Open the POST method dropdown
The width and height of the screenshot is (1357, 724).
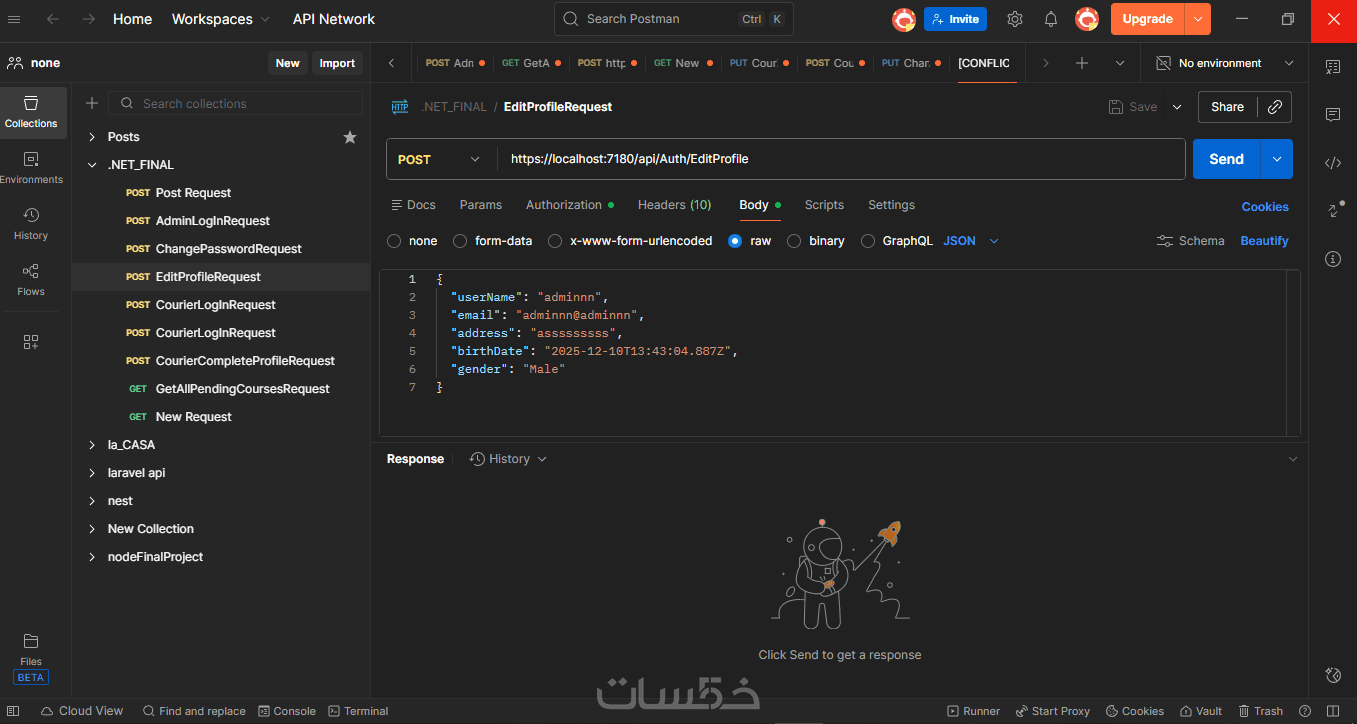click(440, 159)
